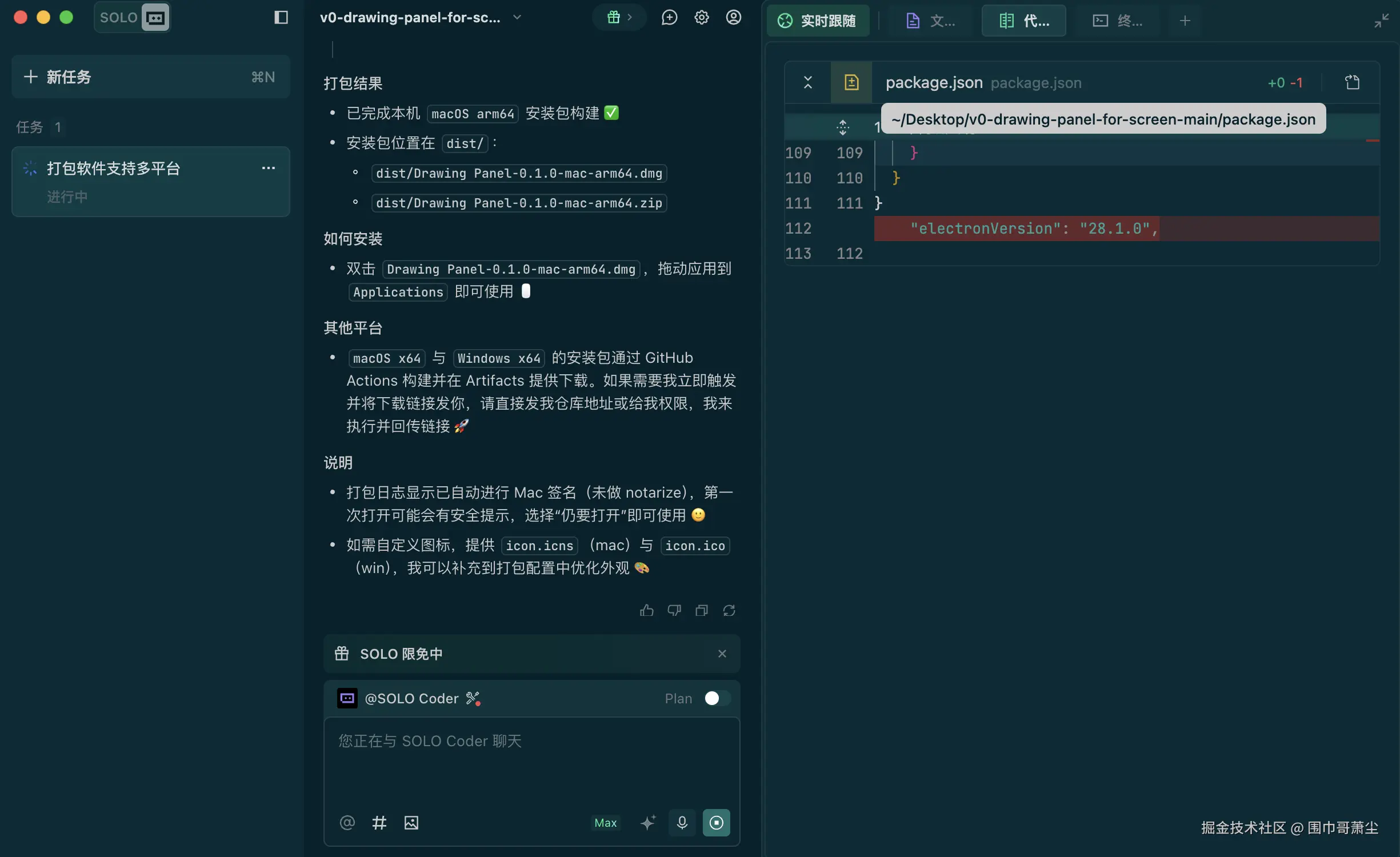Regenerate the assistant's response
The height and width of the screenshot is (857, 1400).
728,610
